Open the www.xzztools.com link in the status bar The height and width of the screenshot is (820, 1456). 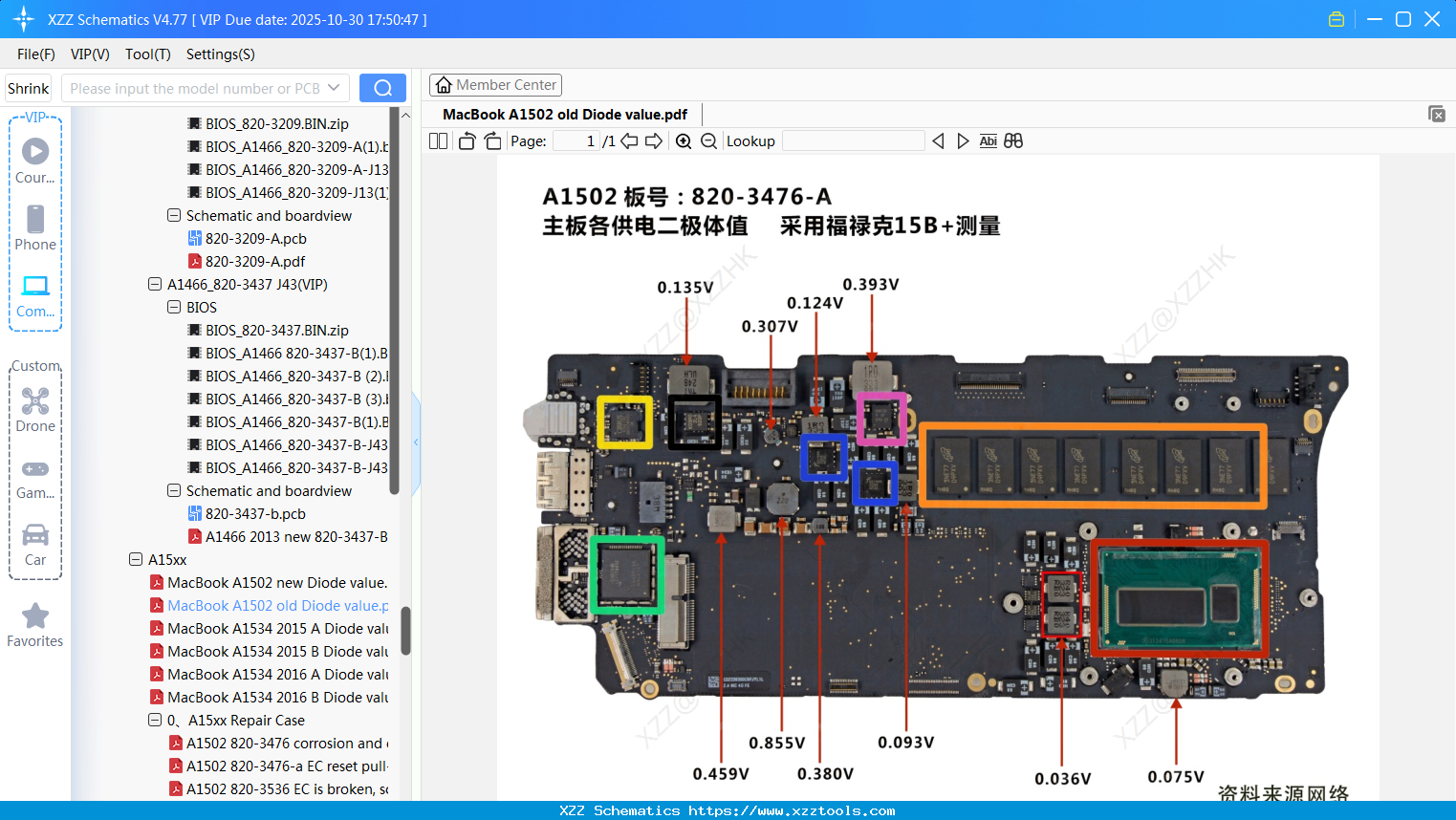point(792,810)
